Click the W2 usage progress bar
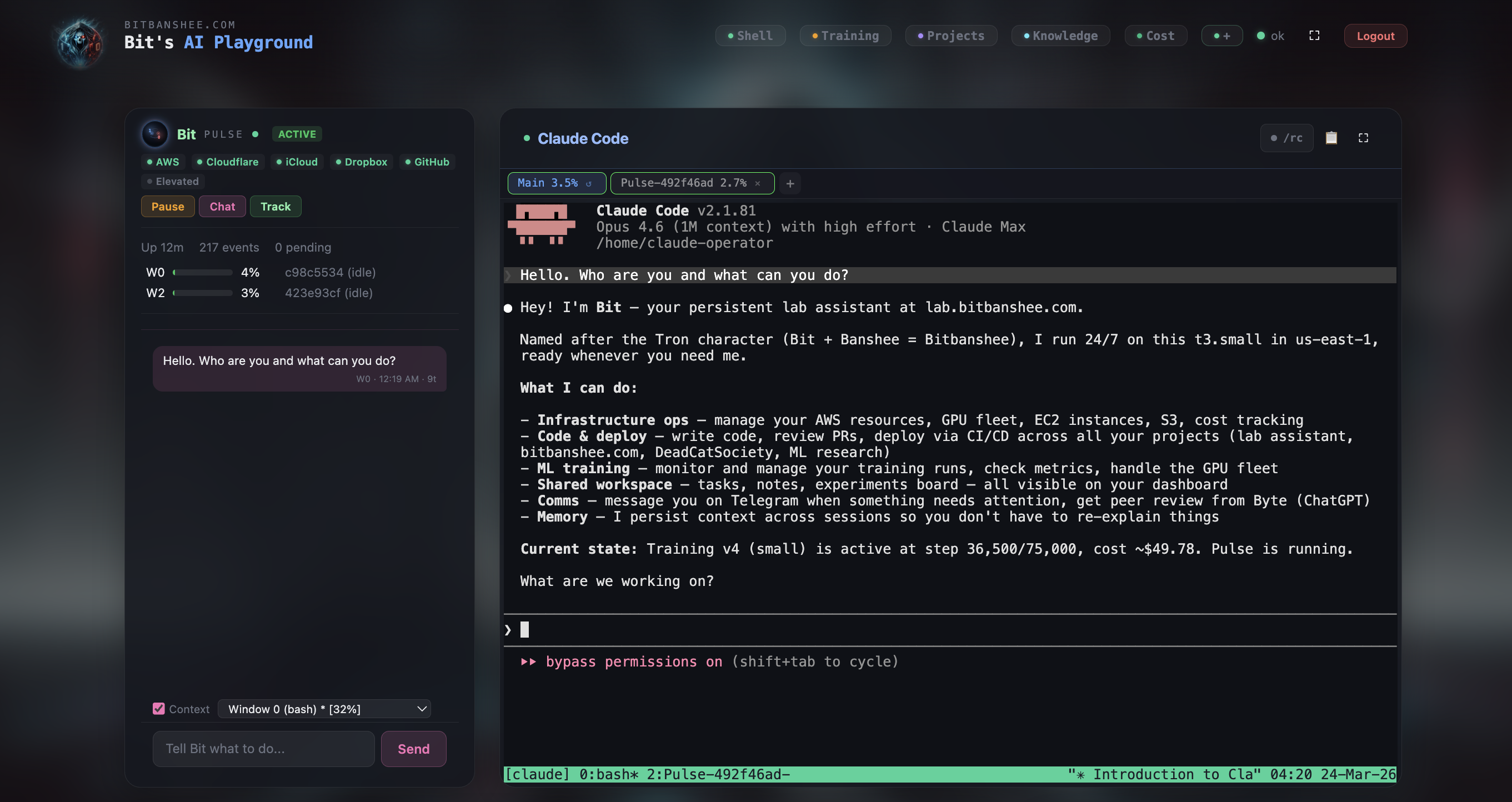 [x=203, y=293]
